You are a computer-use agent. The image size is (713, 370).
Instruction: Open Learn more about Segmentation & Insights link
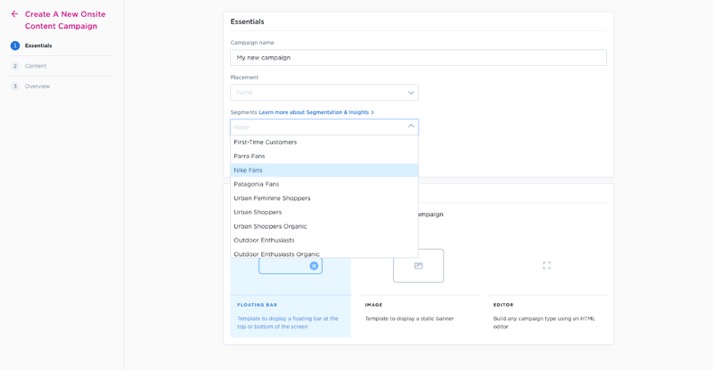316,112
